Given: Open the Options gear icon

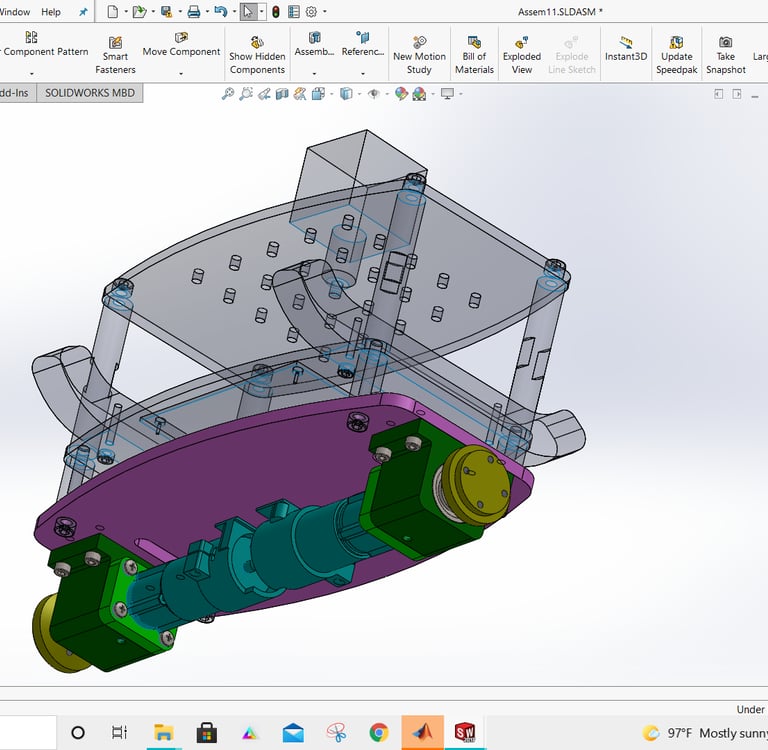Looking at the screenshot, I should (311, 12).
